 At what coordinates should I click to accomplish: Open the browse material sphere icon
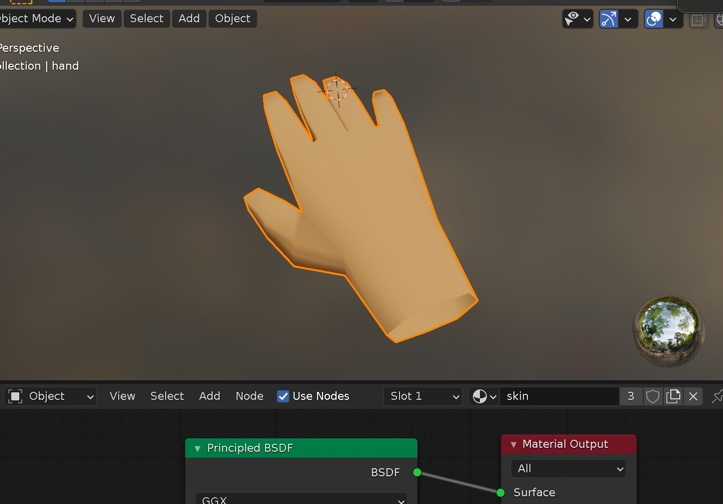tap(484, 396)
